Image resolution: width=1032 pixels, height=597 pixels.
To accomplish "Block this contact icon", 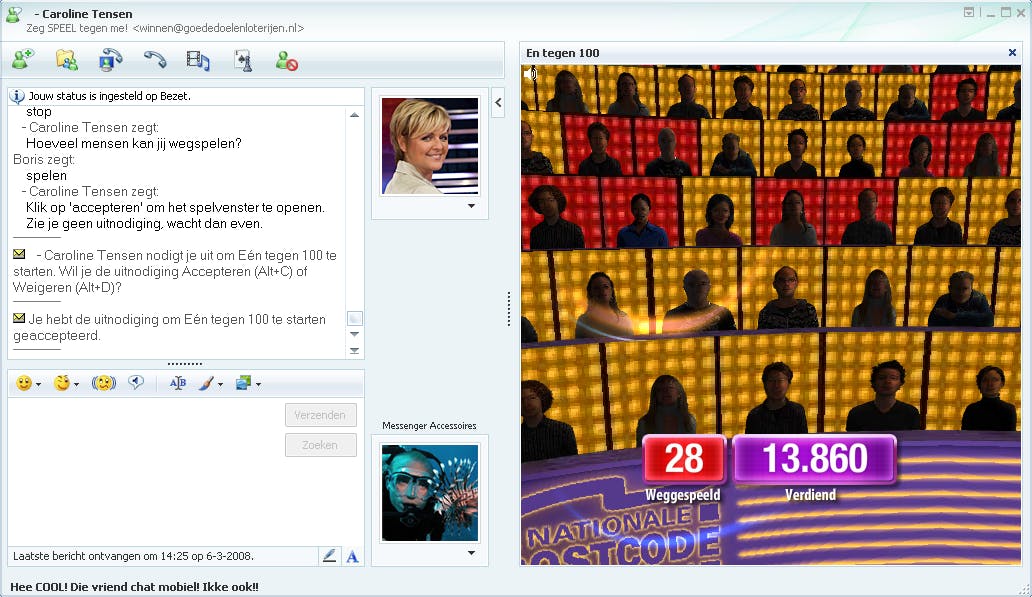I will (286, 61).
